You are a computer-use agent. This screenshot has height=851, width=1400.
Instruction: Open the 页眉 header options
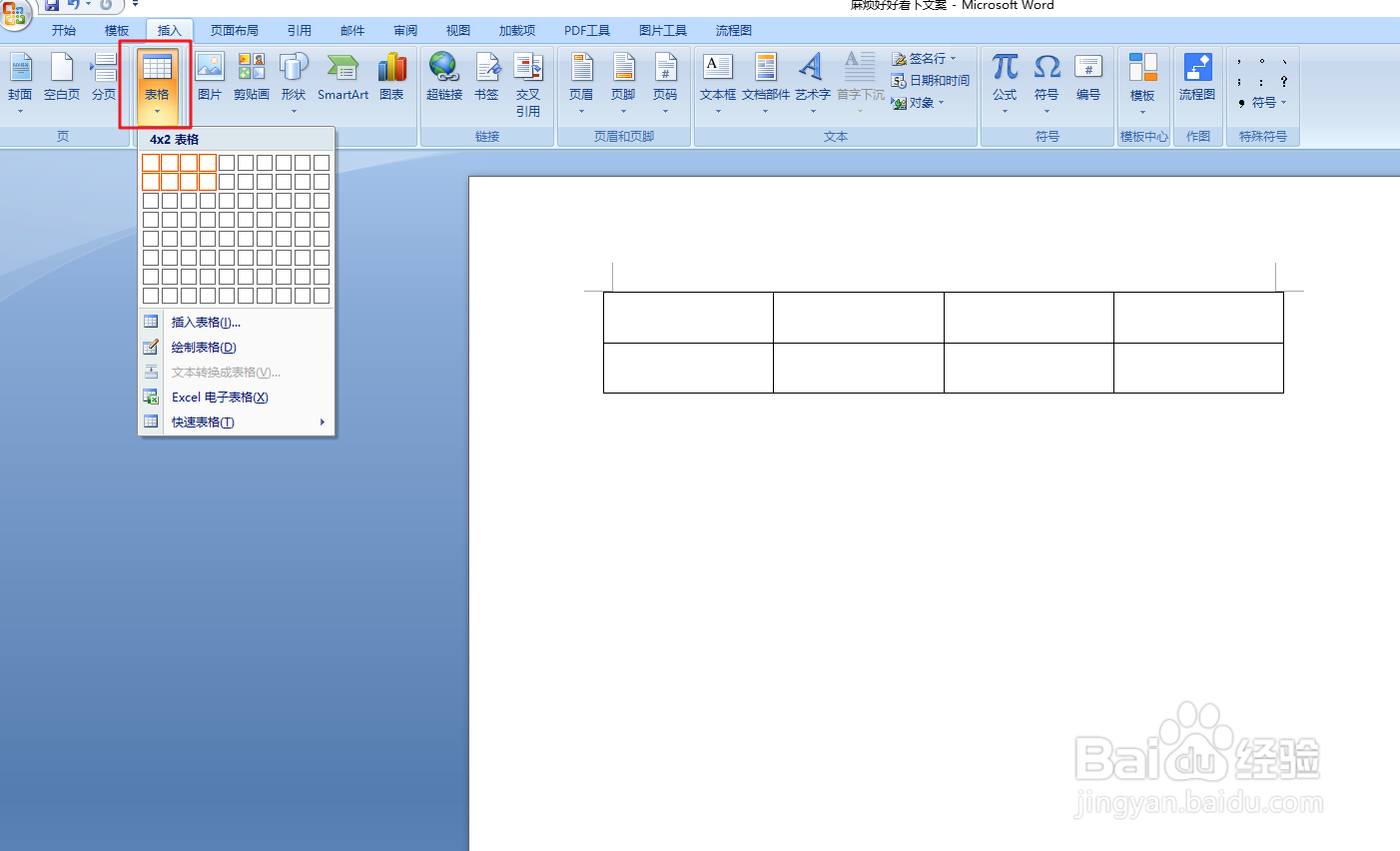(x=581, y=82)
